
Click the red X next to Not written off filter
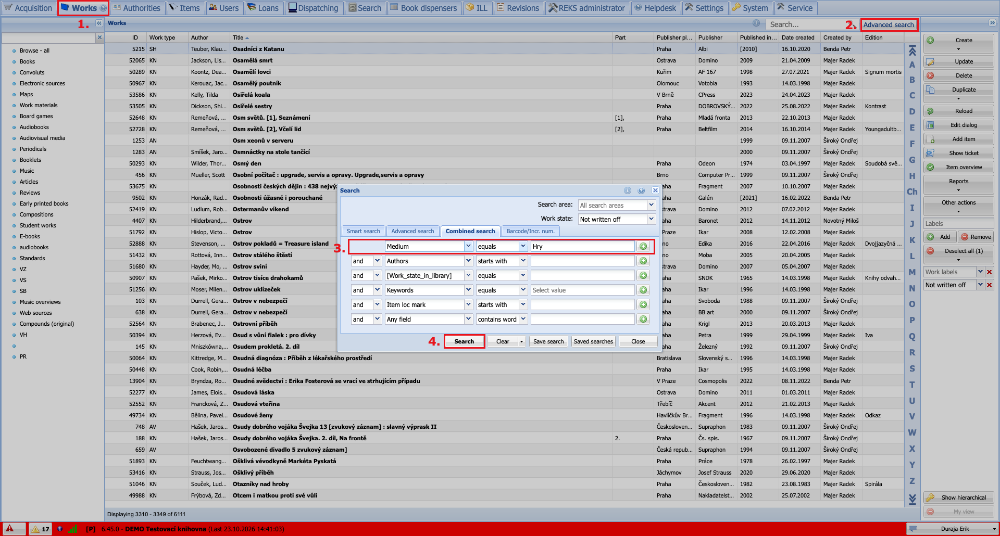pyautogui.click(x=989, y=285)
